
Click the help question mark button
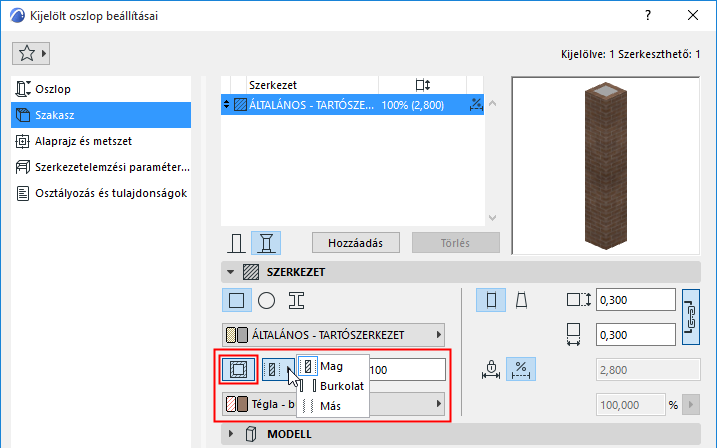tap(648, 15)
